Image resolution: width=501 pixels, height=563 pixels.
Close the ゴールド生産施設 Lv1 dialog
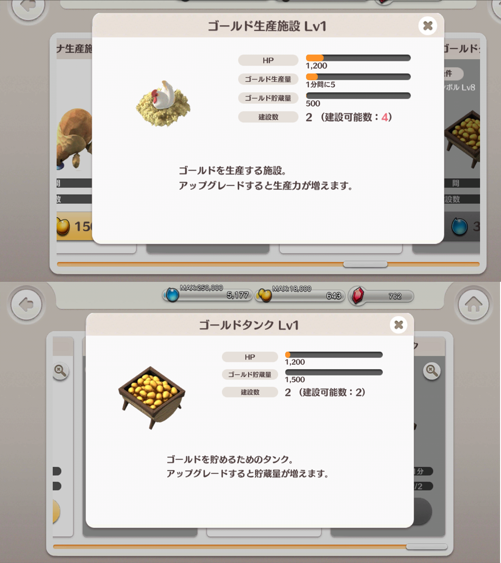pyautogui.click(x=427, y=26)
